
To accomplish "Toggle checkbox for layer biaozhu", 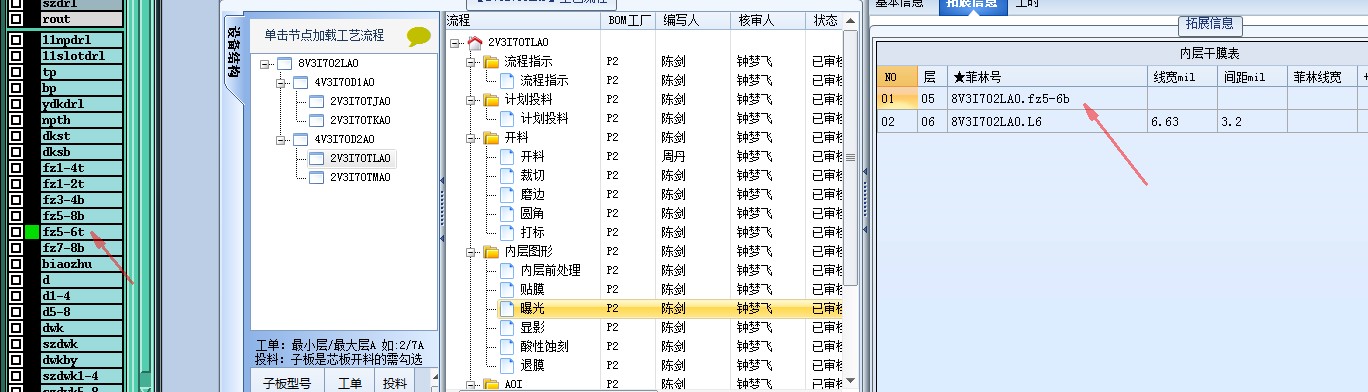I will coord(16,264).
